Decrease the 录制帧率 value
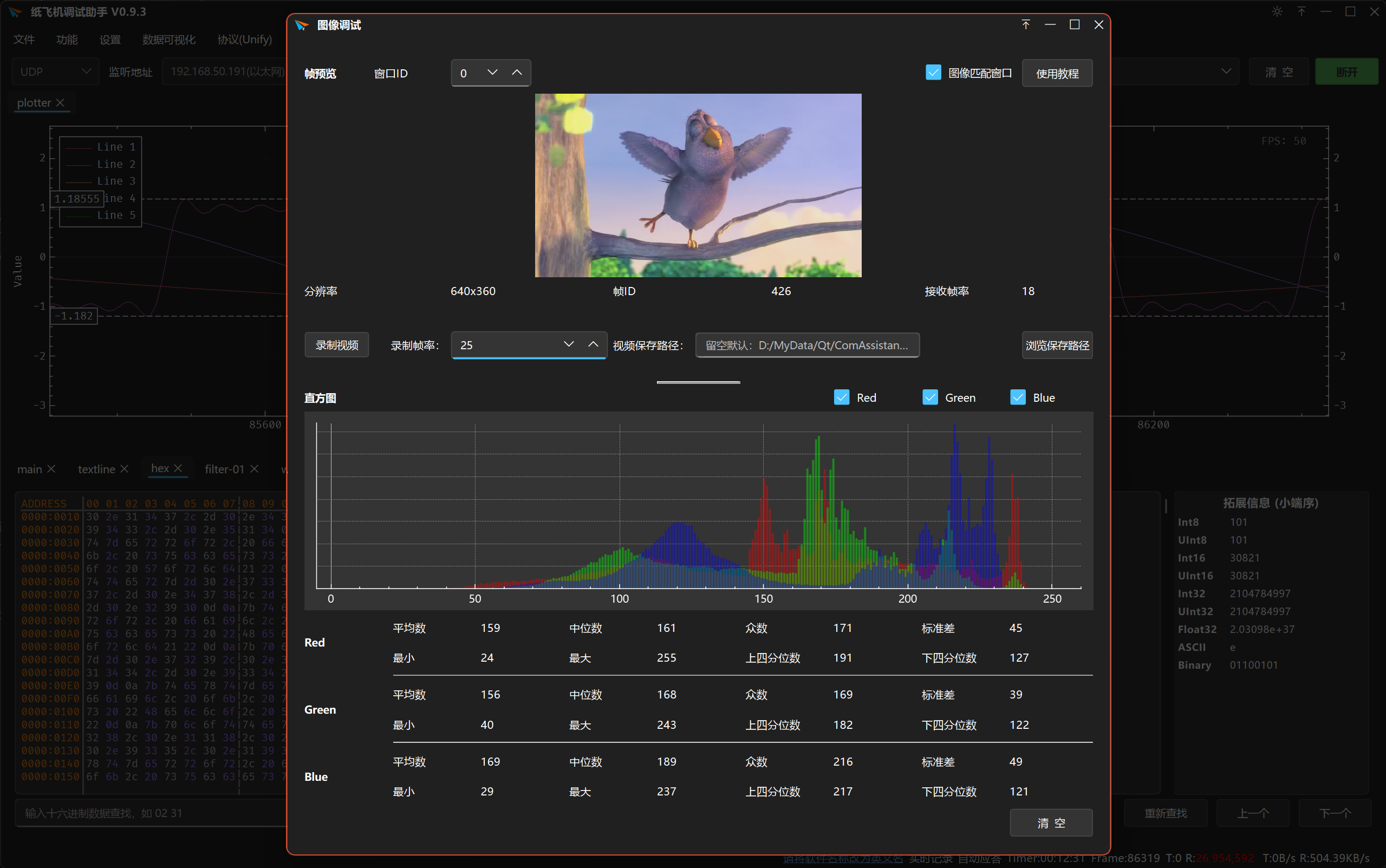This screenshot has width=1386, height=868. [x=568, y=344]
